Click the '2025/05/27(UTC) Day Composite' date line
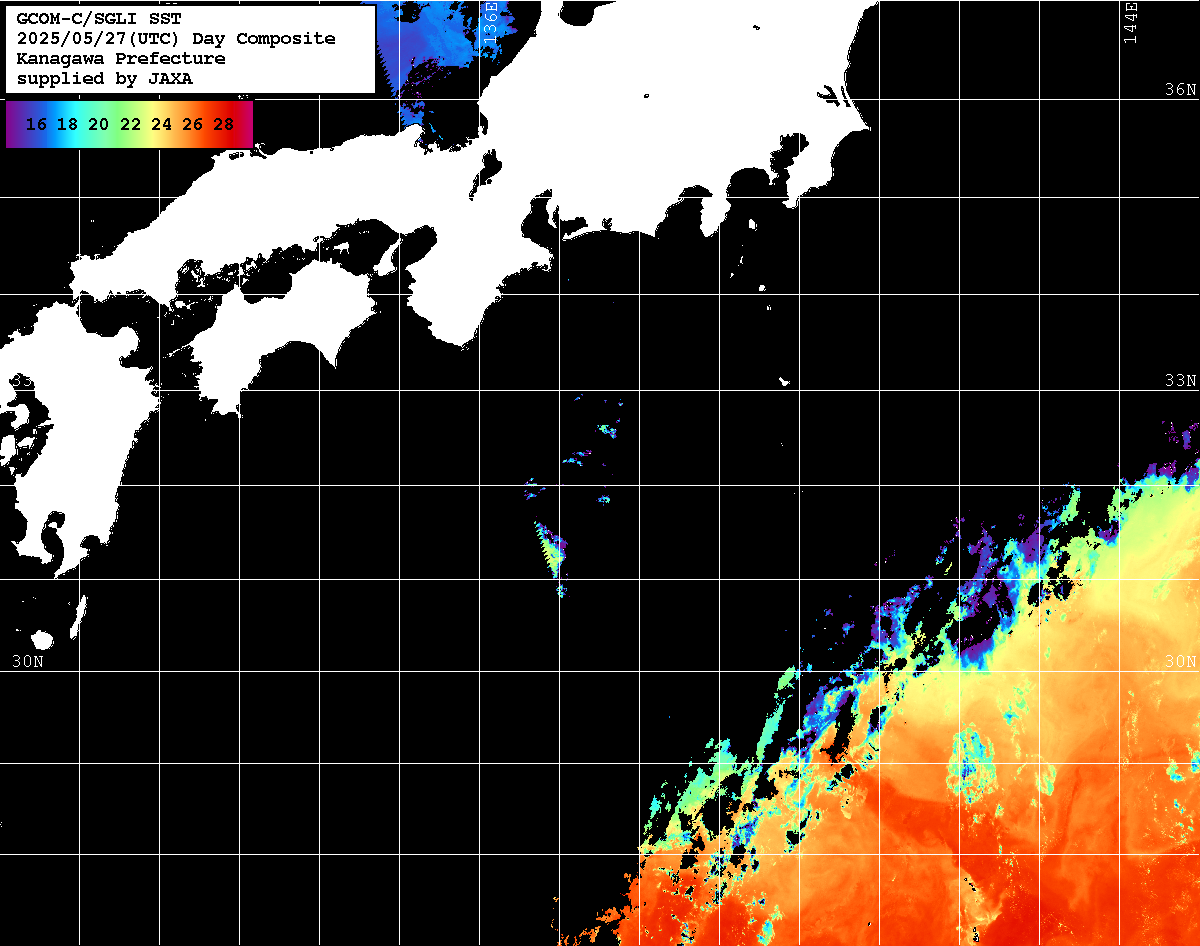Image resolution: width=1200 pixels, height=946 pixels. pos(176,39)
